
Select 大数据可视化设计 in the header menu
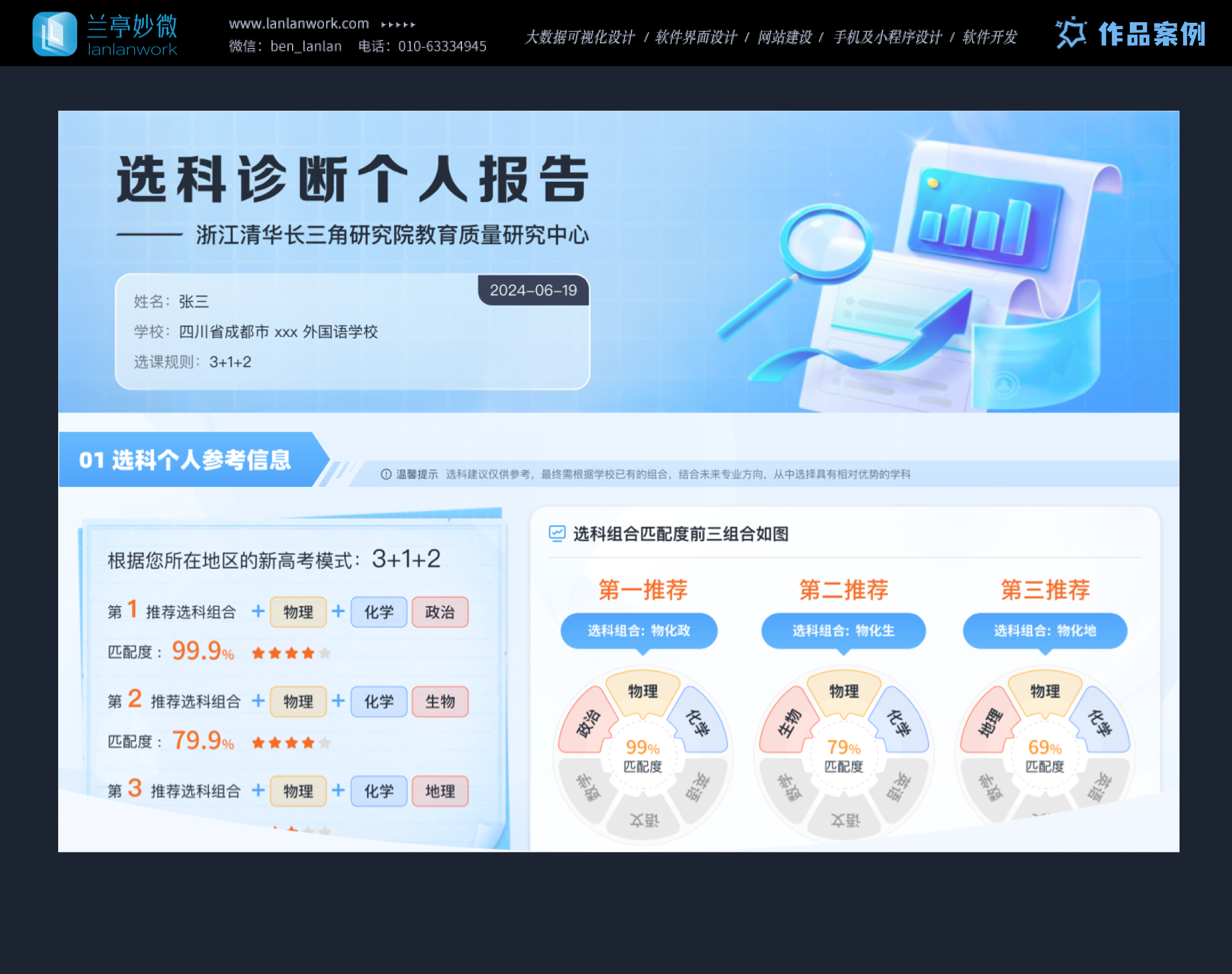(x=579, y=38)
